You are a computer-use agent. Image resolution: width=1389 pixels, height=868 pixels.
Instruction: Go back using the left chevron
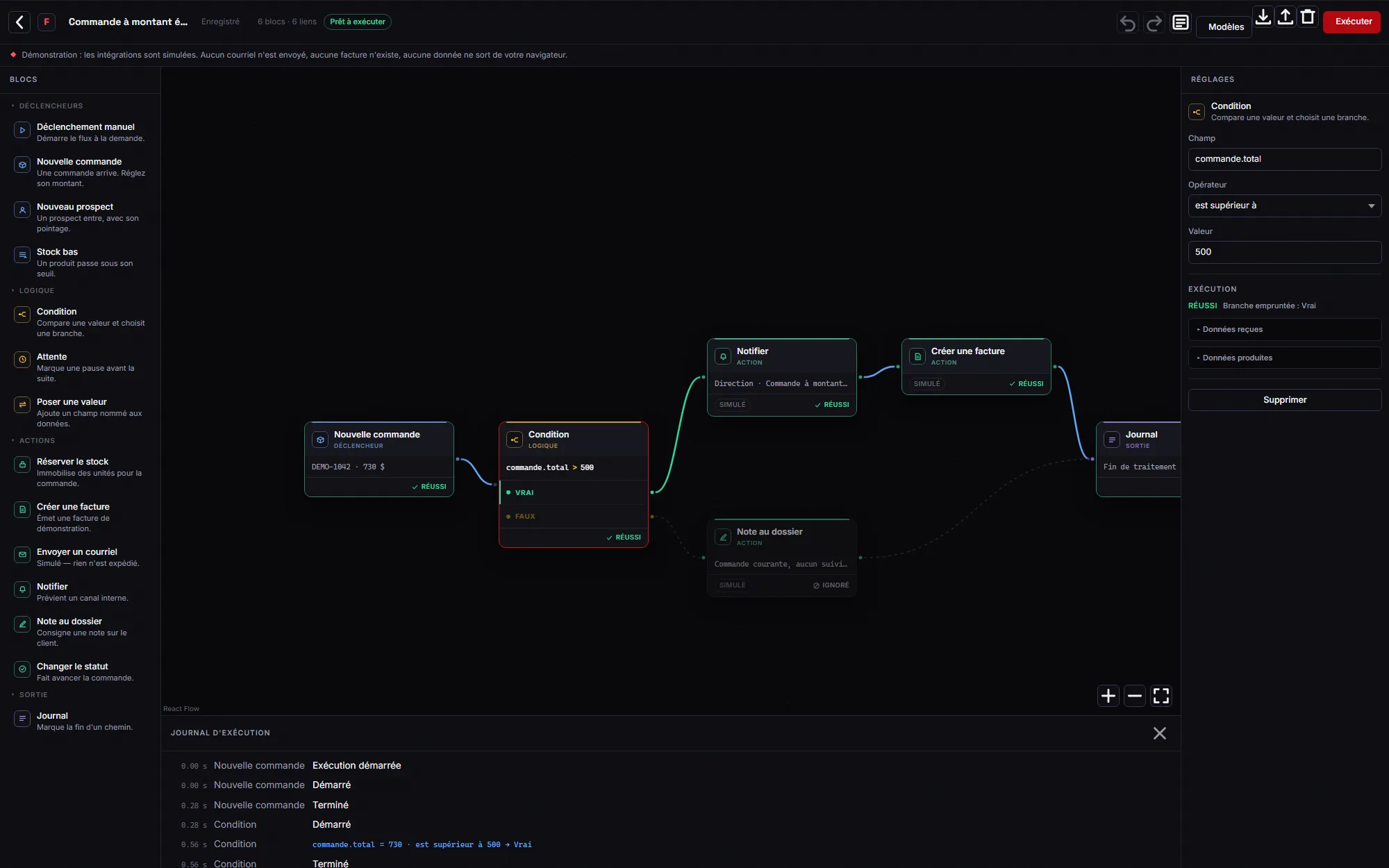click(19, 22)
